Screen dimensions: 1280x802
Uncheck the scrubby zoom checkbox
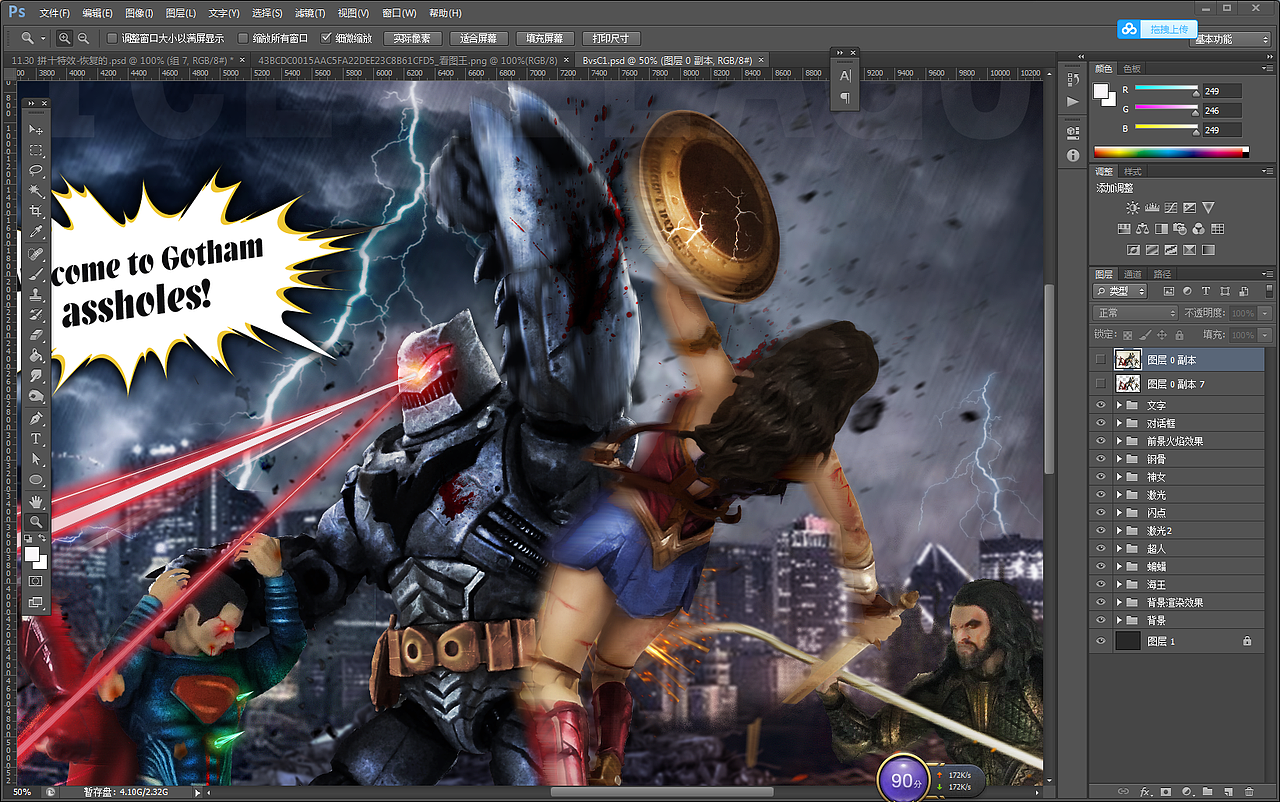click(326, 38)
